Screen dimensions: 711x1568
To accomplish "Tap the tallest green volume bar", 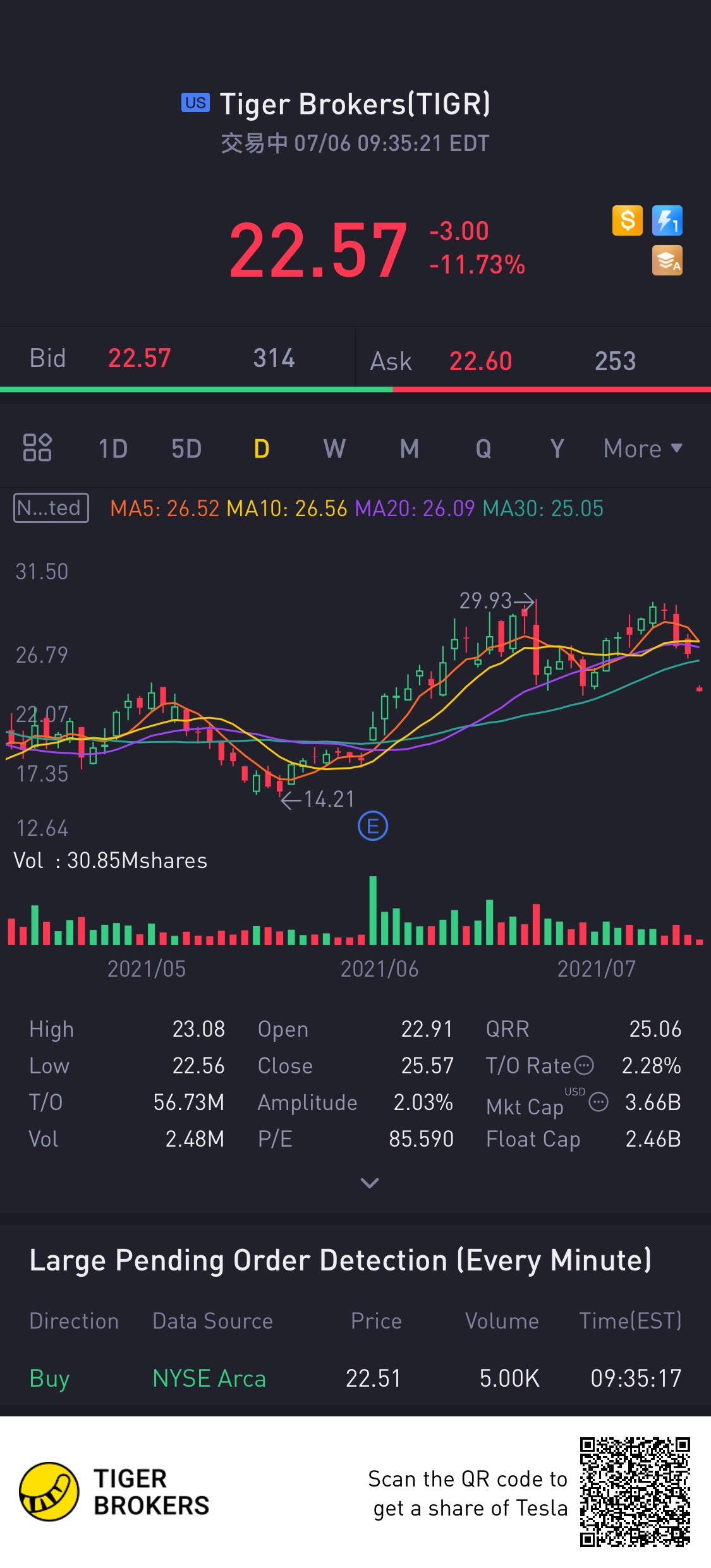I will tap(373, 910).
